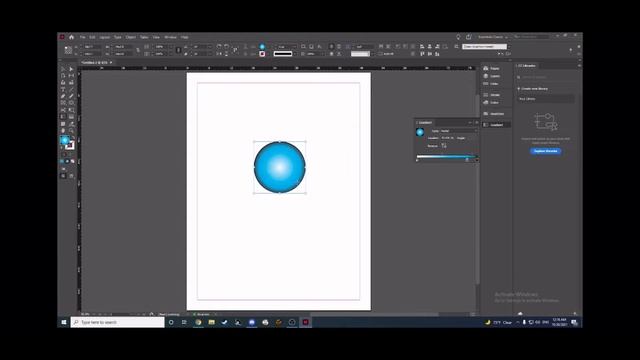Viewport: 640px width, 360px height.
Task: Select the Hand tool
Action: coord(63,131)
